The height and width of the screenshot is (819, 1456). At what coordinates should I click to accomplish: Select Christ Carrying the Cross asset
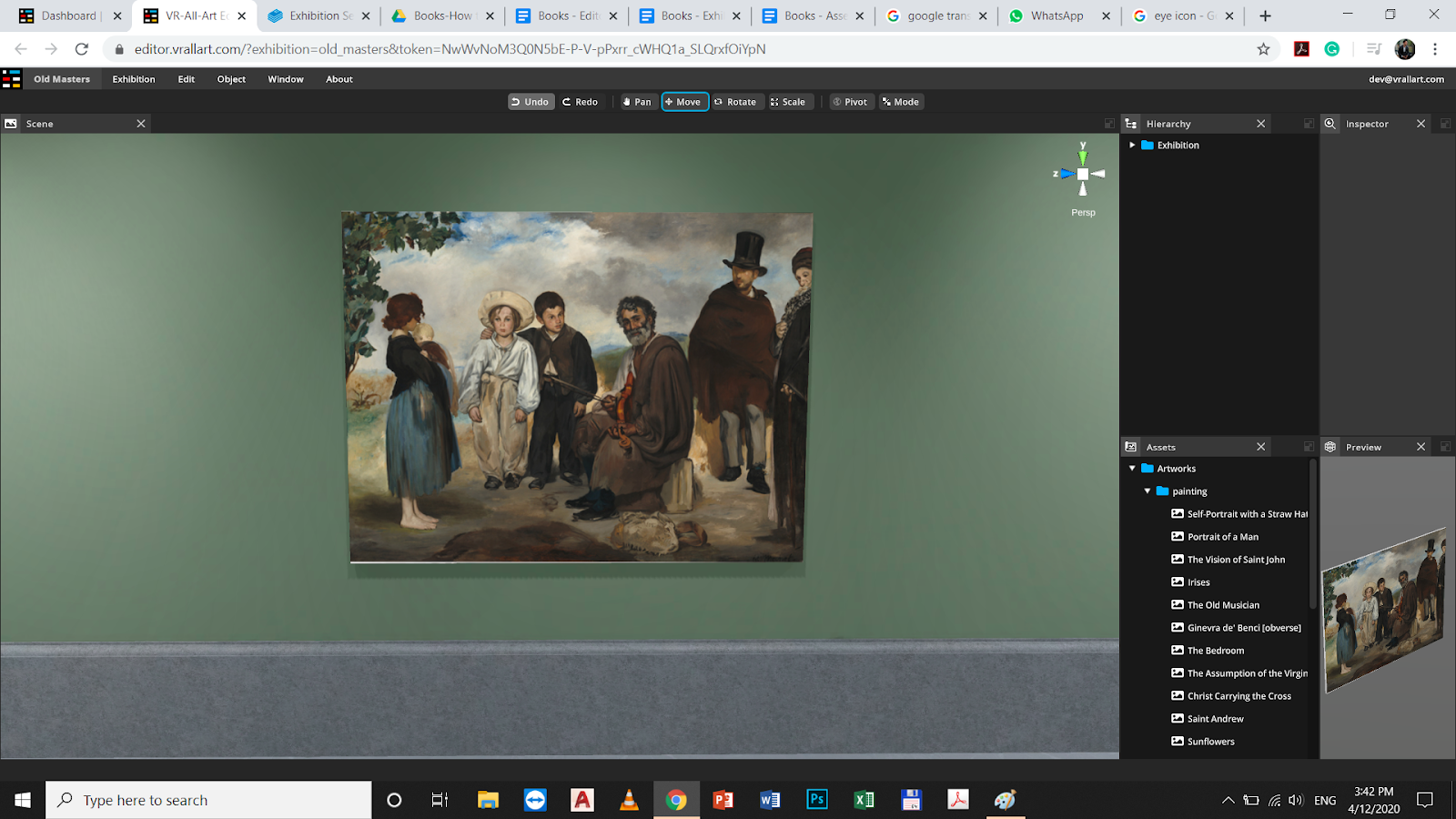(x=1231, y=696)
